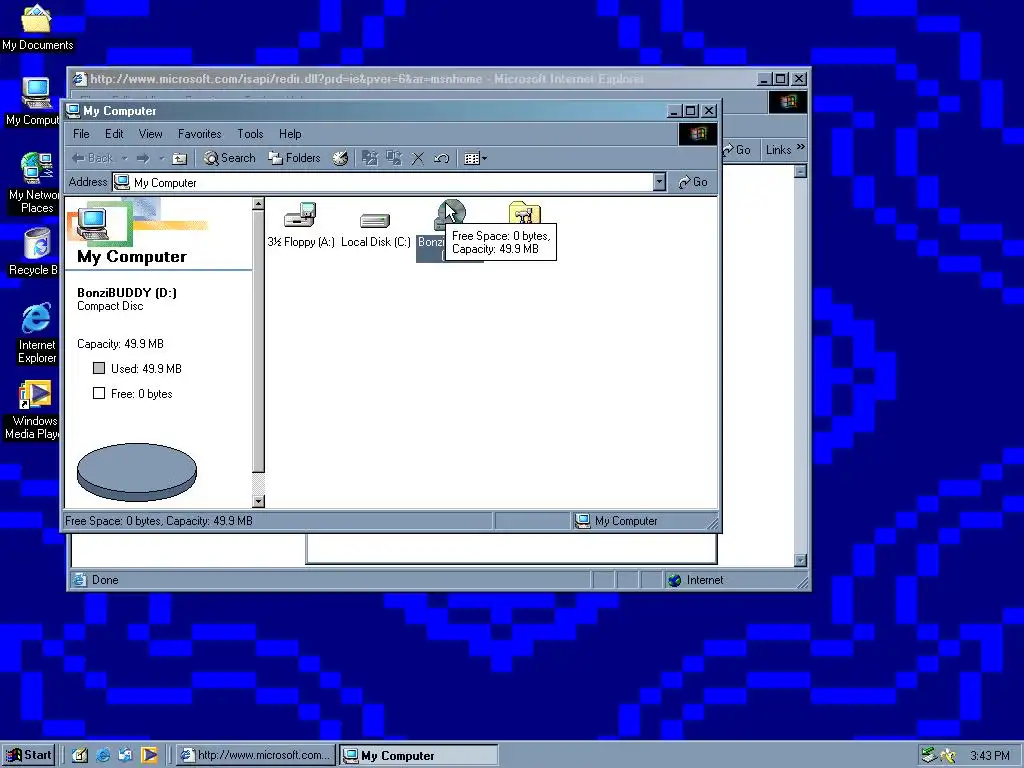Open the Edit menu
The image size is (1024, 768).
114,134
